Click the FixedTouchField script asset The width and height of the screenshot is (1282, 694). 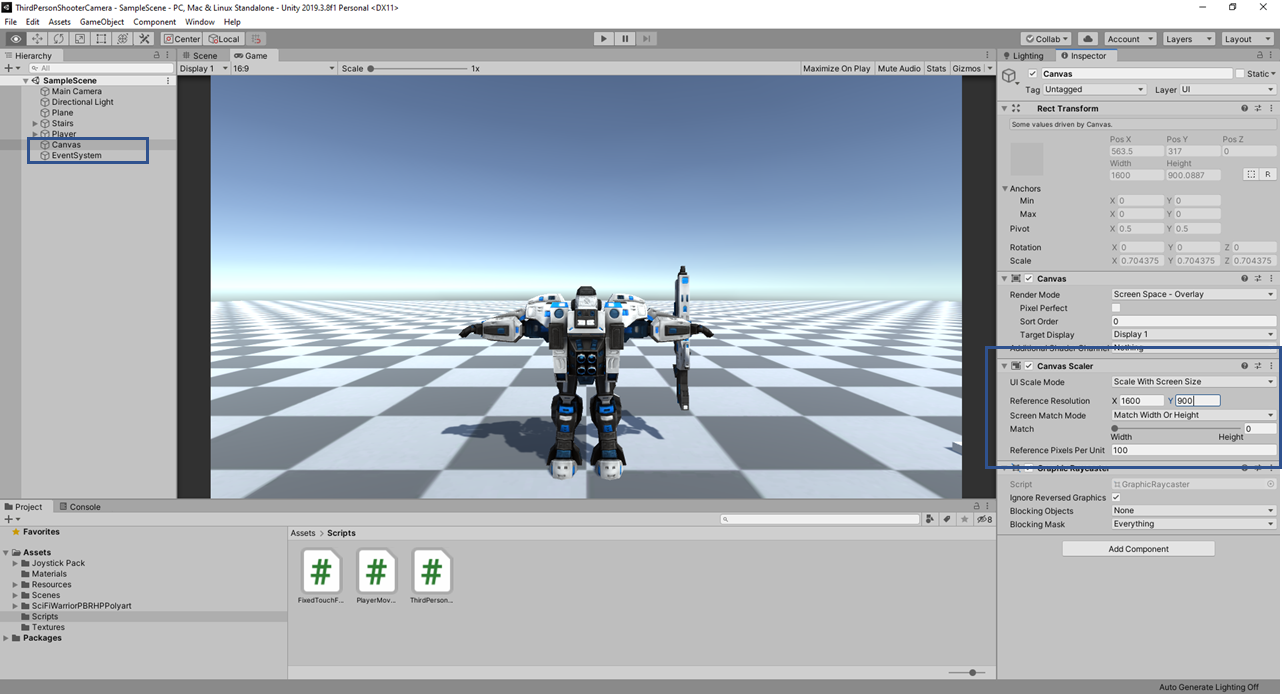(x=321, y=577)
